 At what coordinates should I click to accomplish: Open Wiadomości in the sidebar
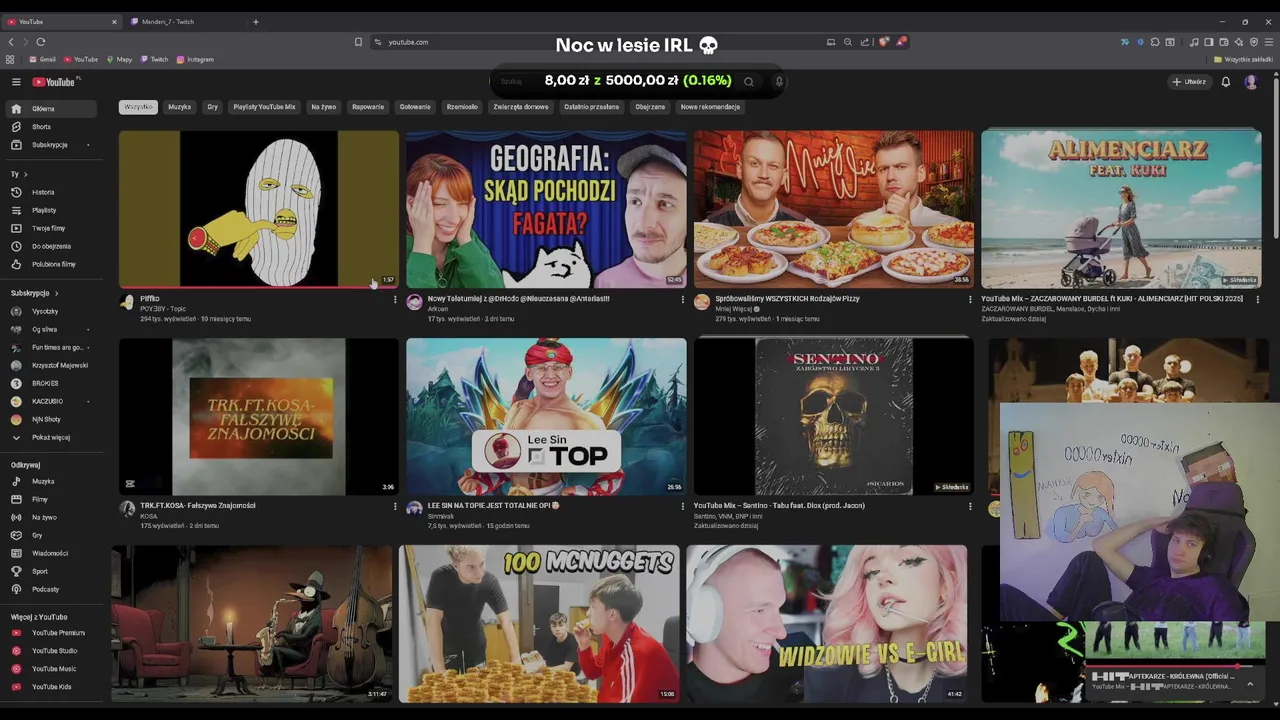point(51,553)
